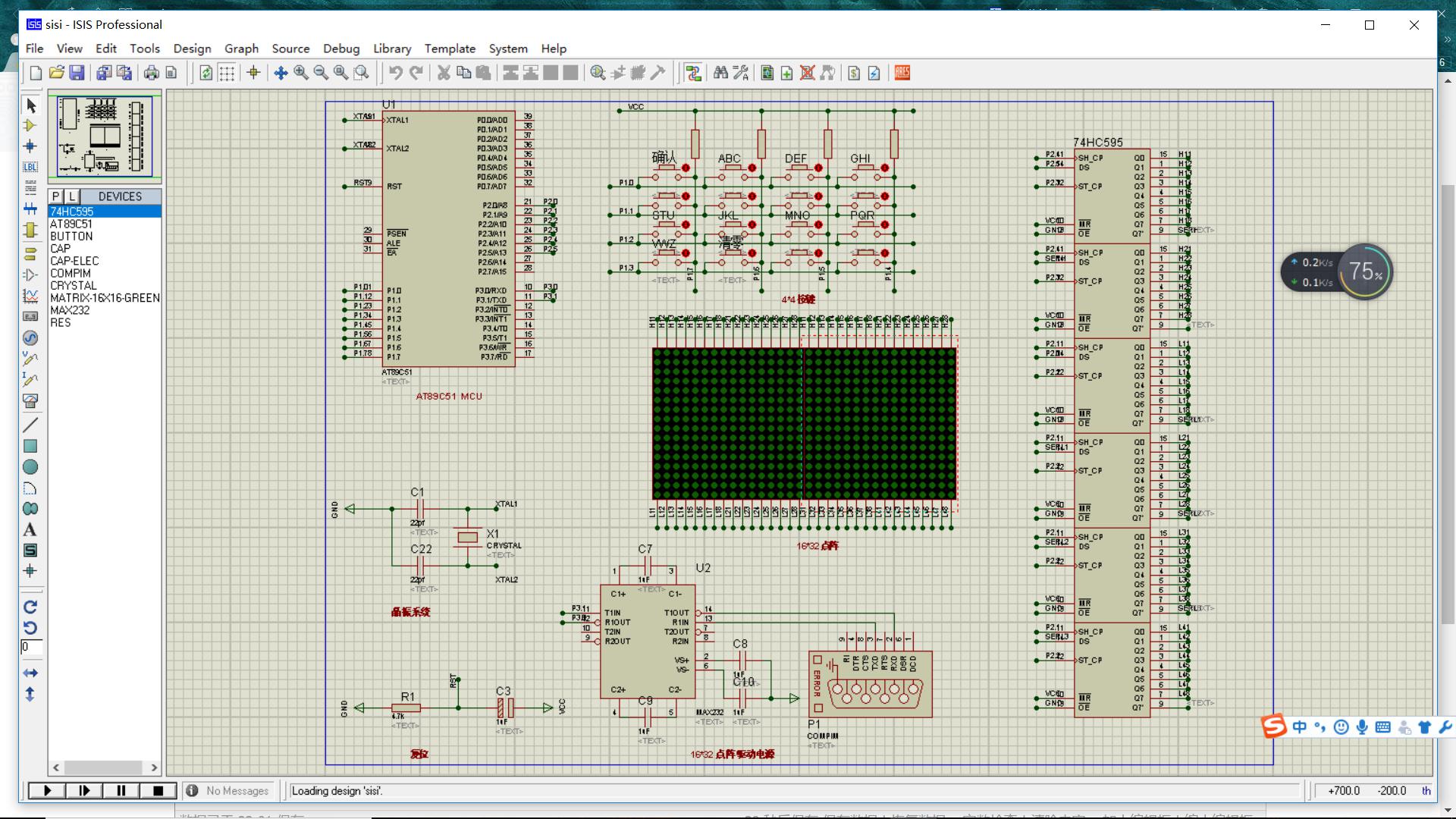The image size is (1456, 819).
Task: Select the 2D Graphics Circle tool
Action: point(30,467)
